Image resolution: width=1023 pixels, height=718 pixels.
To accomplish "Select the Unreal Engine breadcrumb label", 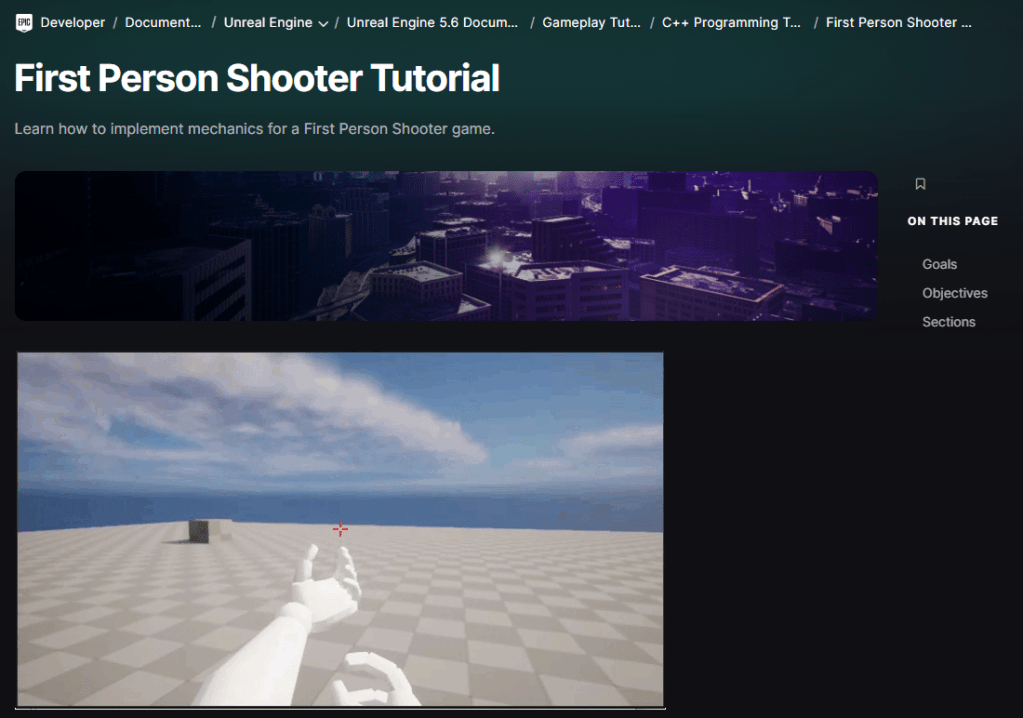I will [267, 22].
